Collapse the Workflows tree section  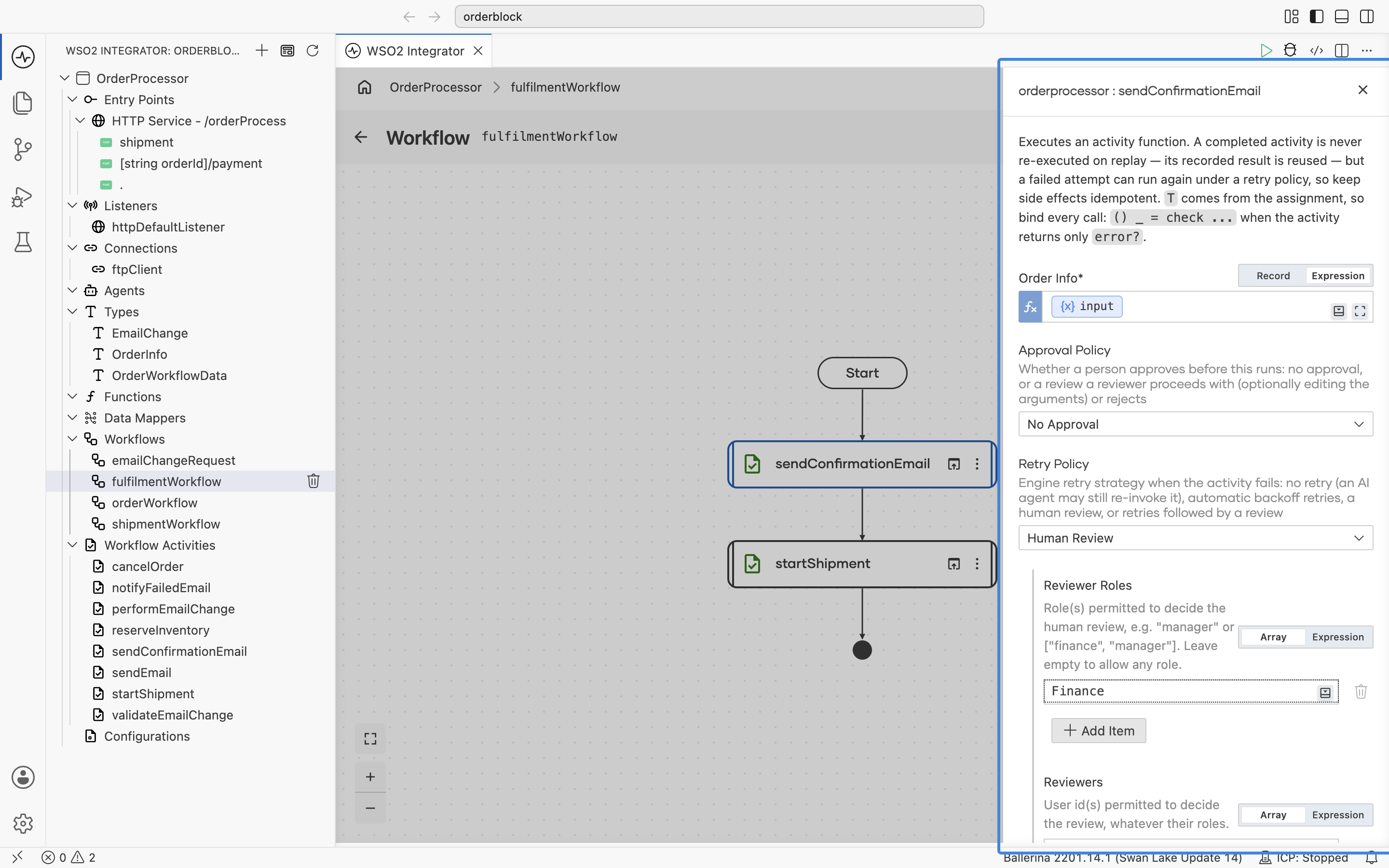pos(72,439)
